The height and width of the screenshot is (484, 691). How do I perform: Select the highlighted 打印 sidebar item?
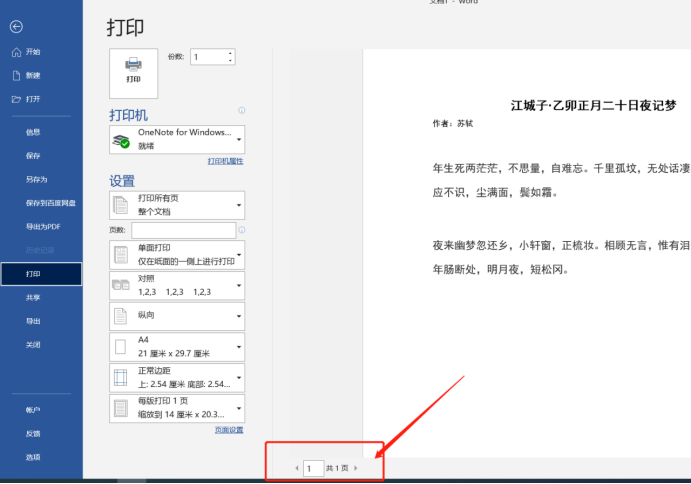[x=41, y=274]
